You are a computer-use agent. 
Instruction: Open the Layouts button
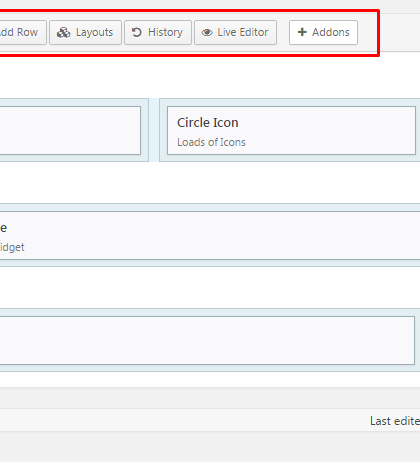click(x=85, y=32)
